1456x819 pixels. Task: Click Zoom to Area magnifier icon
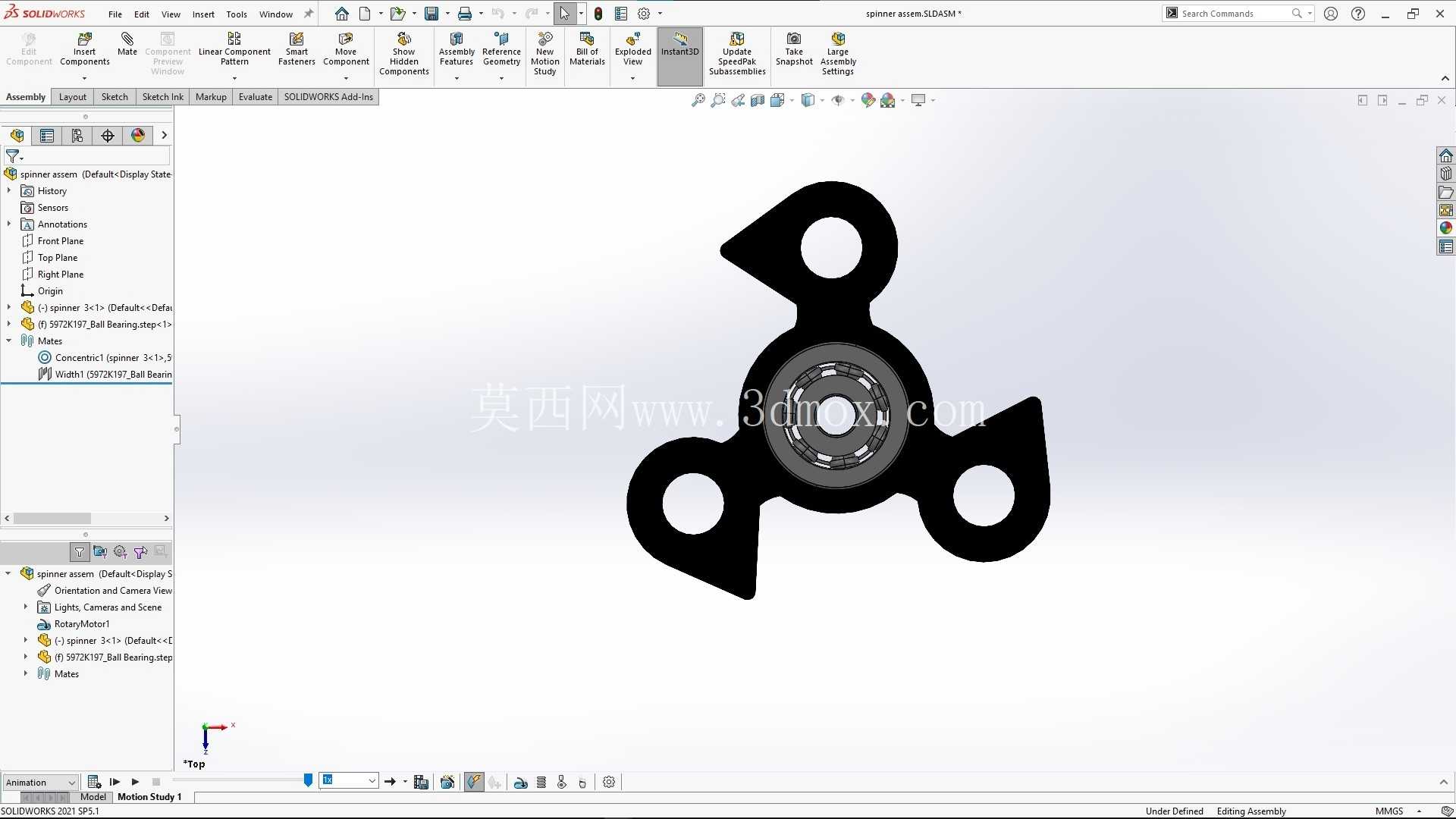[717, 100]
